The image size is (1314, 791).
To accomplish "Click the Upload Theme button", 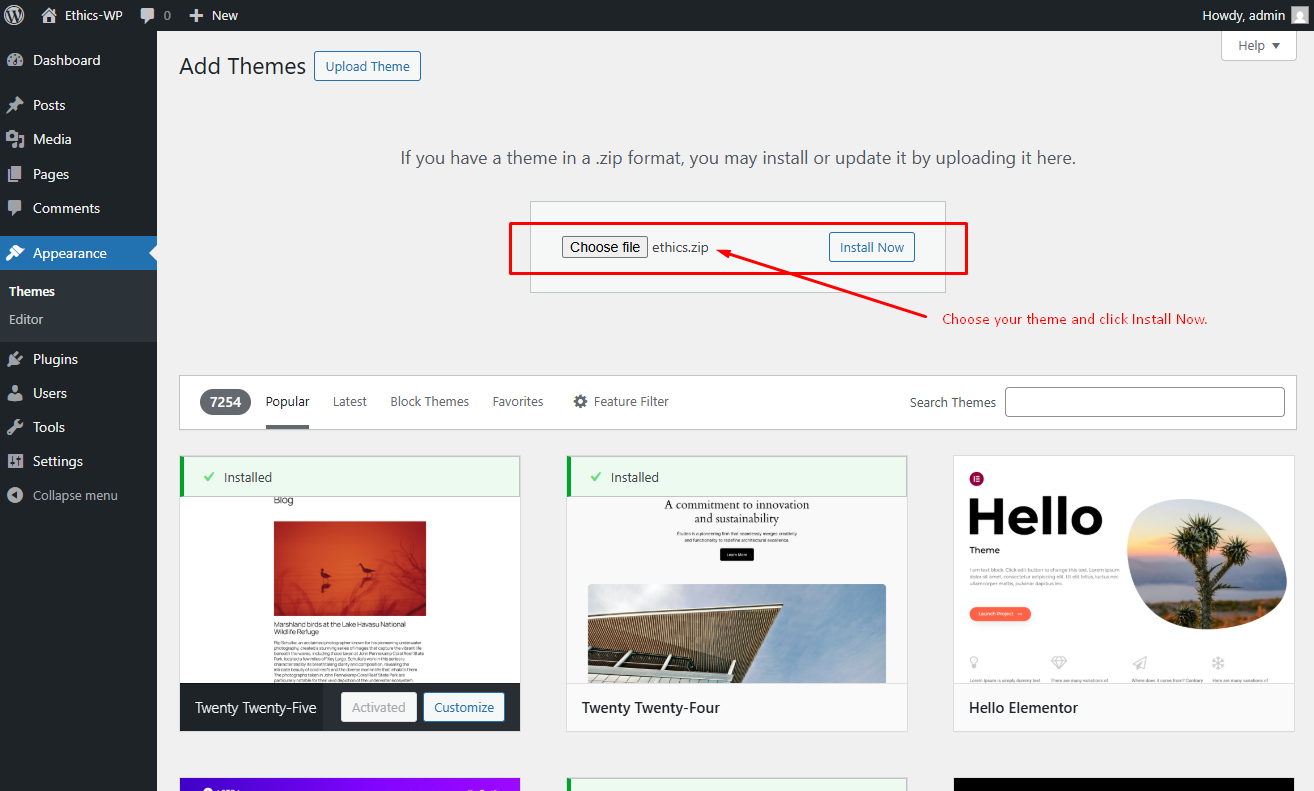I will tap(368, 66).
